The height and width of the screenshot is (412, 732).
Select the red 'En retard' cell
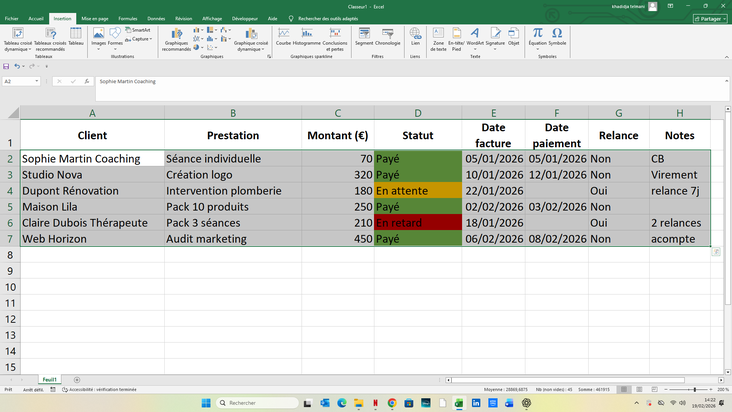pyautogui.click(x=417, y=223)
